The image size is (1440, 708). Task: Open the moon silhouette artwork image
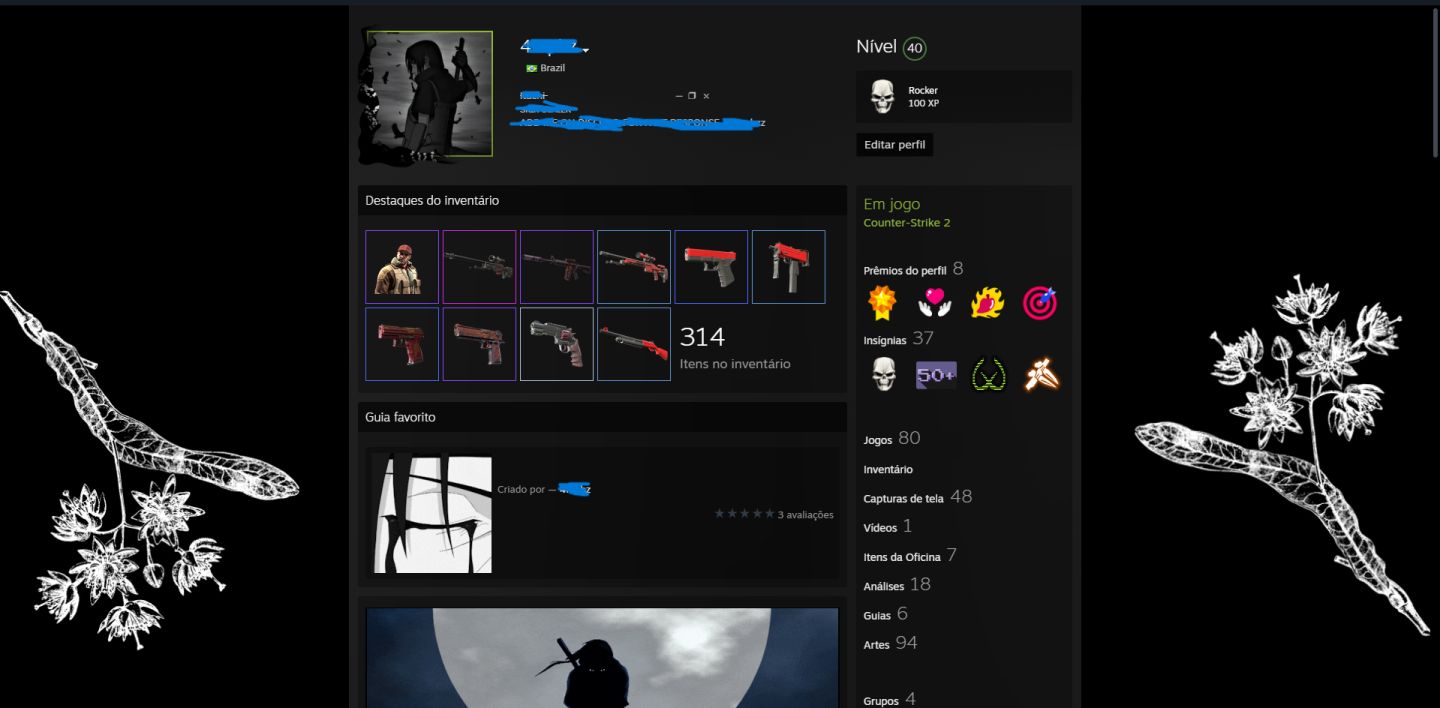pos(602,658)
